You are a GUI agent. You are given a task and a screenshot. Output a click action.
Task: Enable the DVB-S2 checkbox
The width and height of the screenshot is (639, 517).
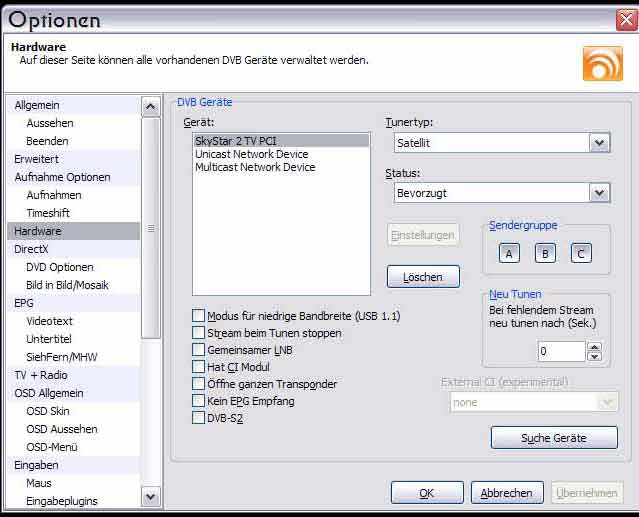click(198, 418)
